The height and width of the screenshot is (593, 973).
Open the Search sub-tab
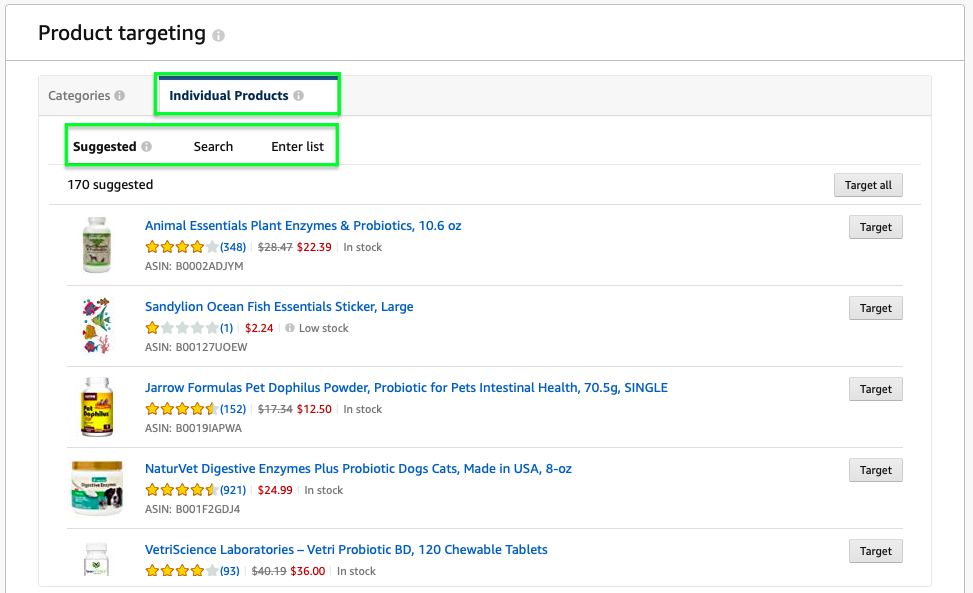tap(213, 146)
